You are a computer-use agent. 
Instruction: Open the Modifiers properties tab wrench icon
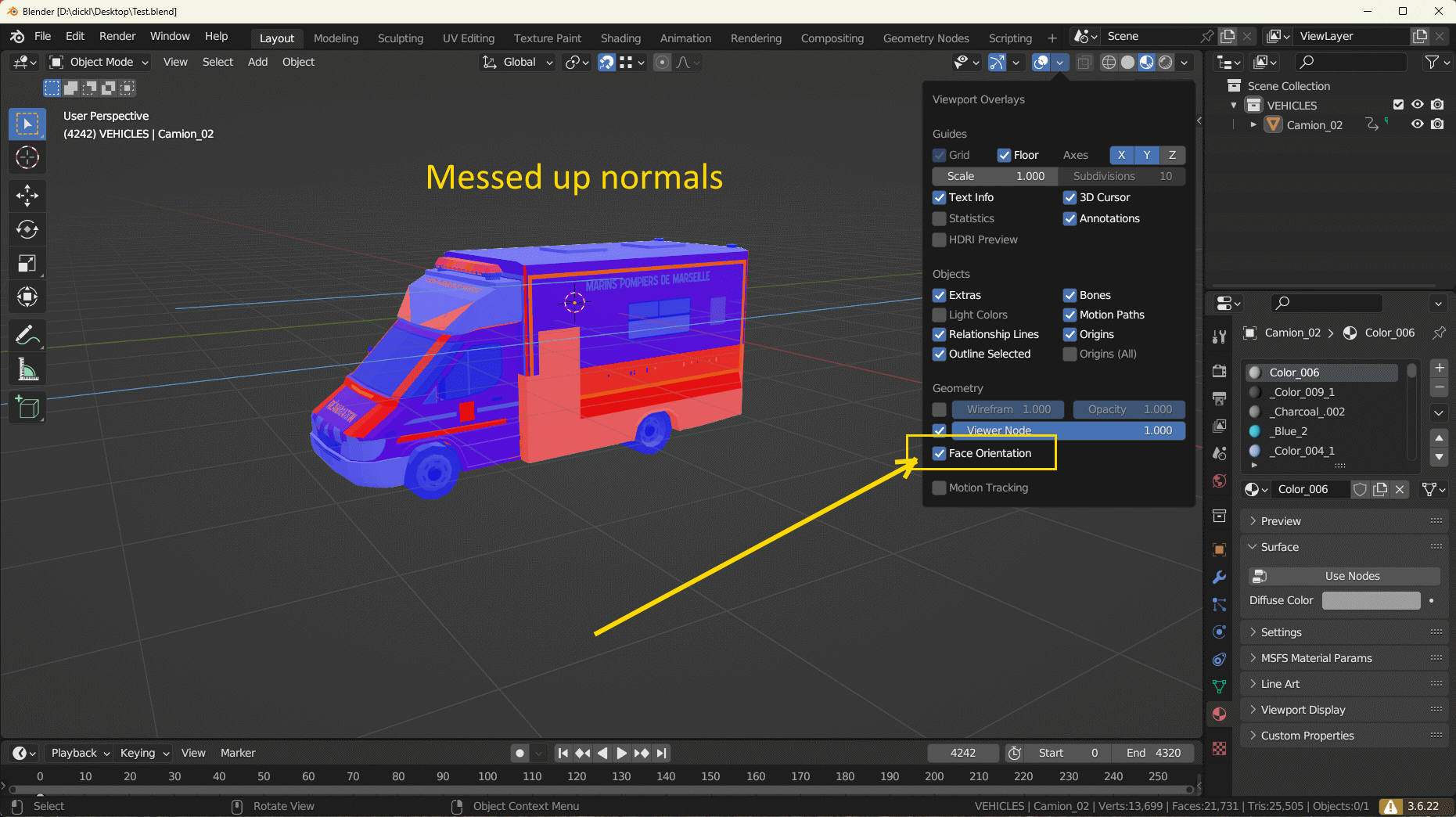(1219, 578)
